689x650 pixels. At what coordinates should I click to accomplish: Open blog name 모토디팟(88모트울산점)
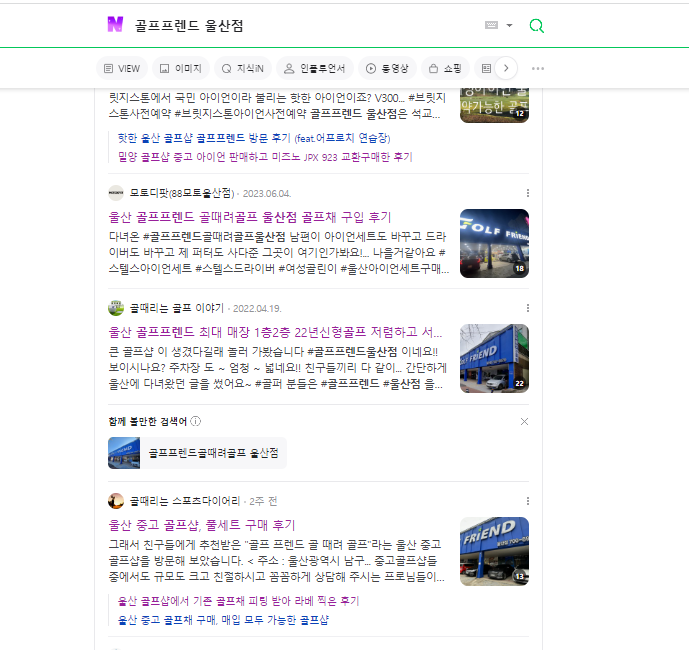coord(182,193)
